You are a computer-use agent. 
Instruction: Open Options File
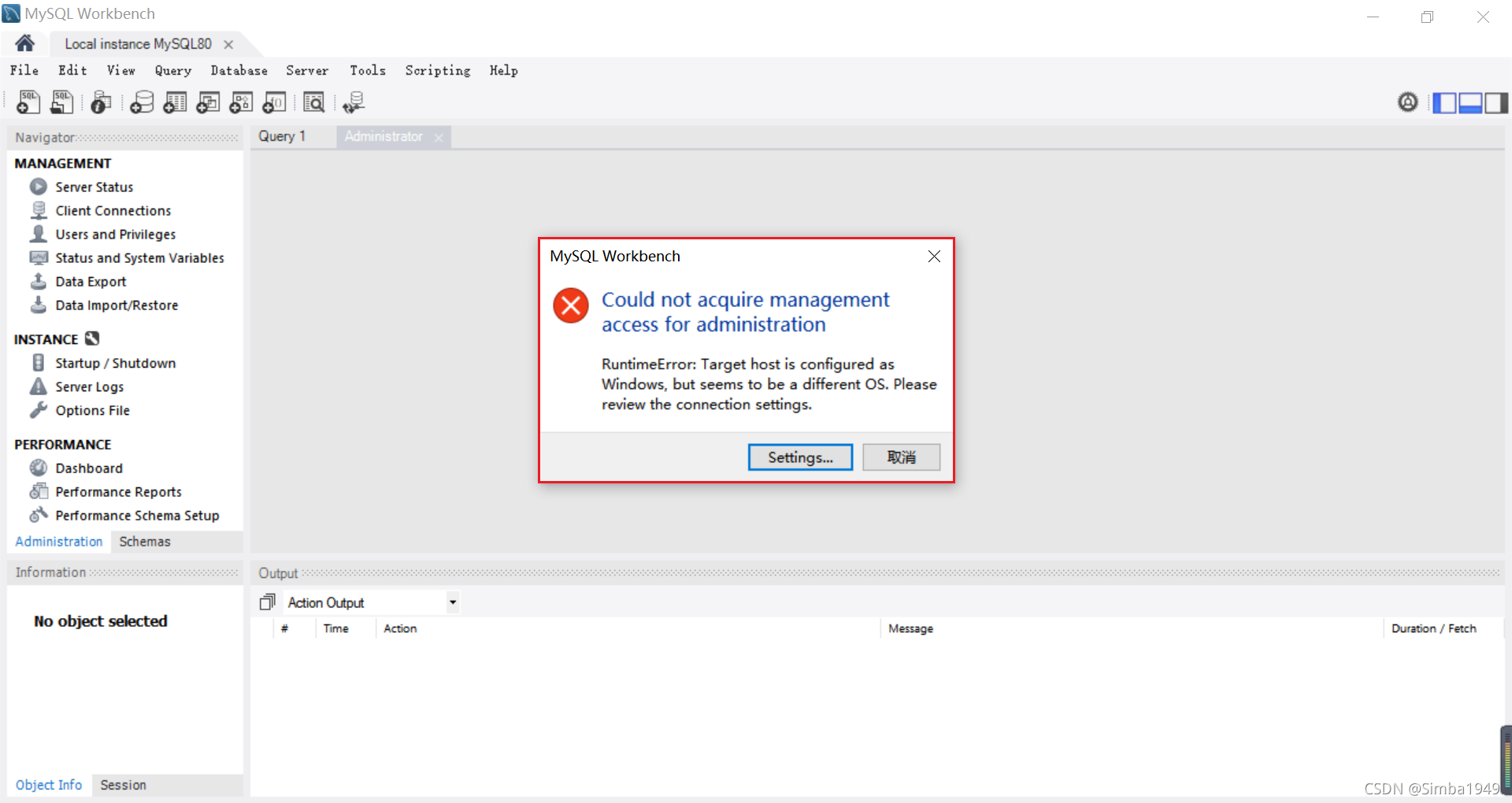click(92, 410)
